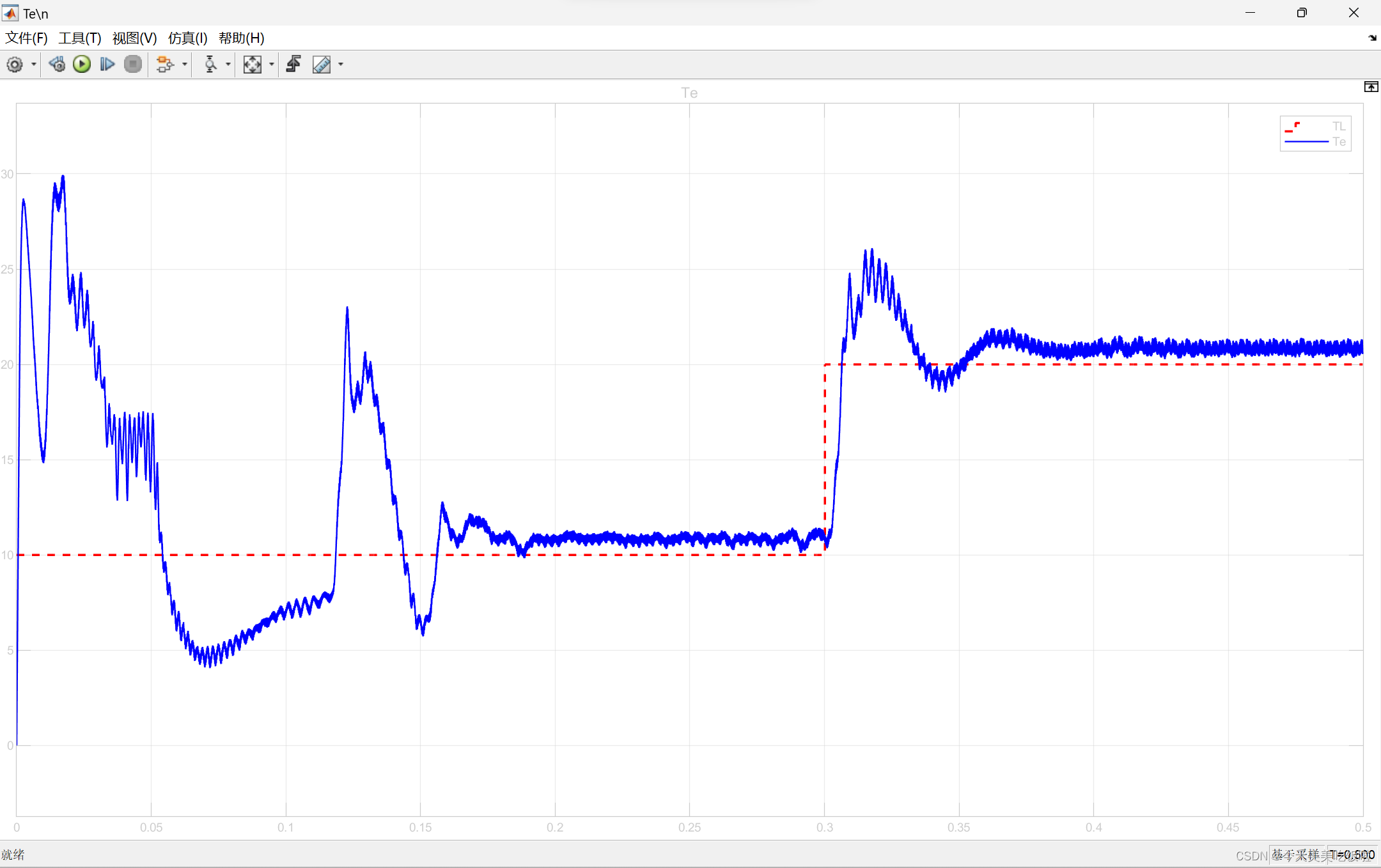
Task: Expand the highlight block dropdown arrow
Action: 185,65
